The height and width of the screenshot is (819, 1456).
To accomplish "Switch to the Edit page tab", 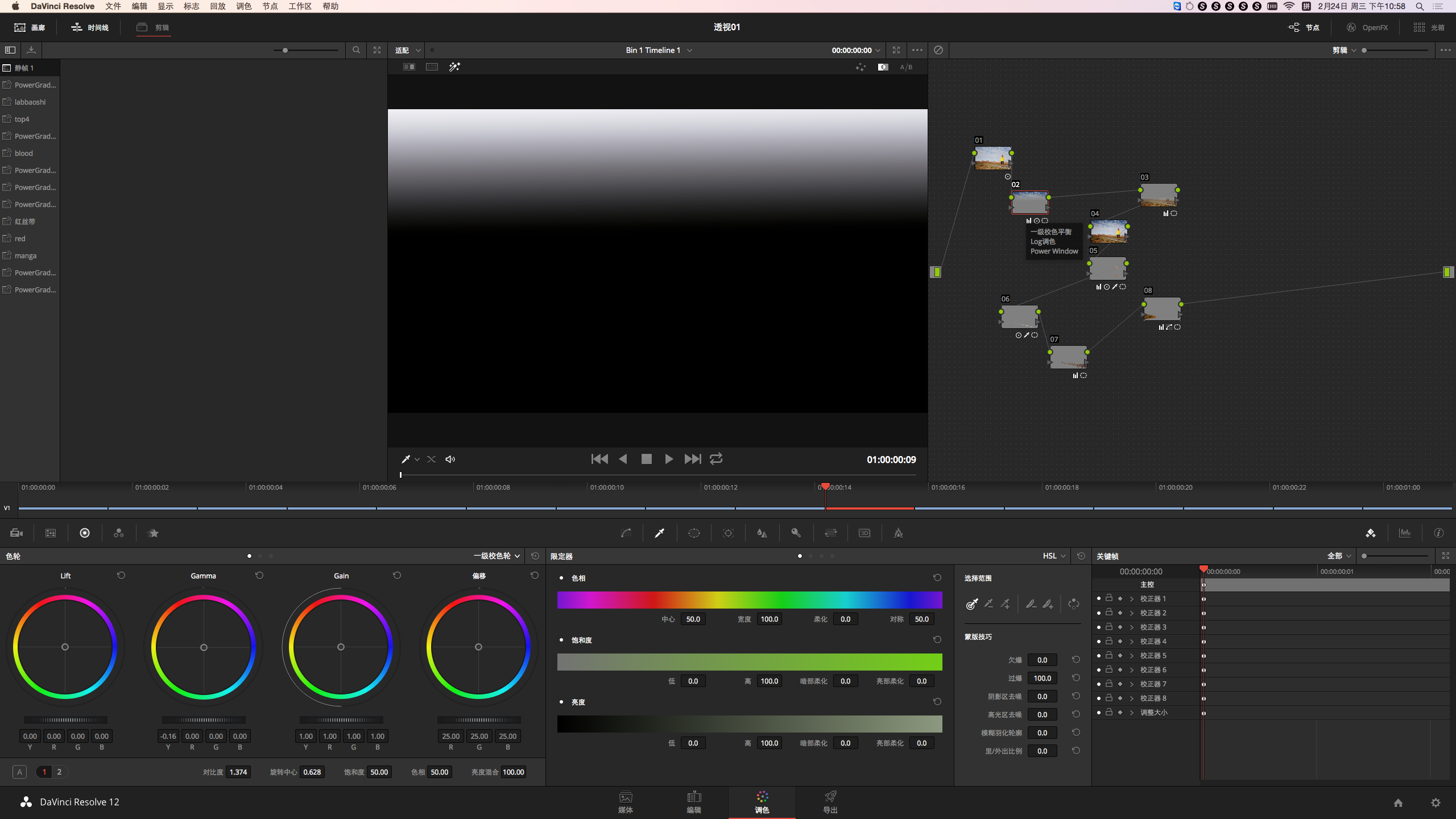I will tap(694, 802).
